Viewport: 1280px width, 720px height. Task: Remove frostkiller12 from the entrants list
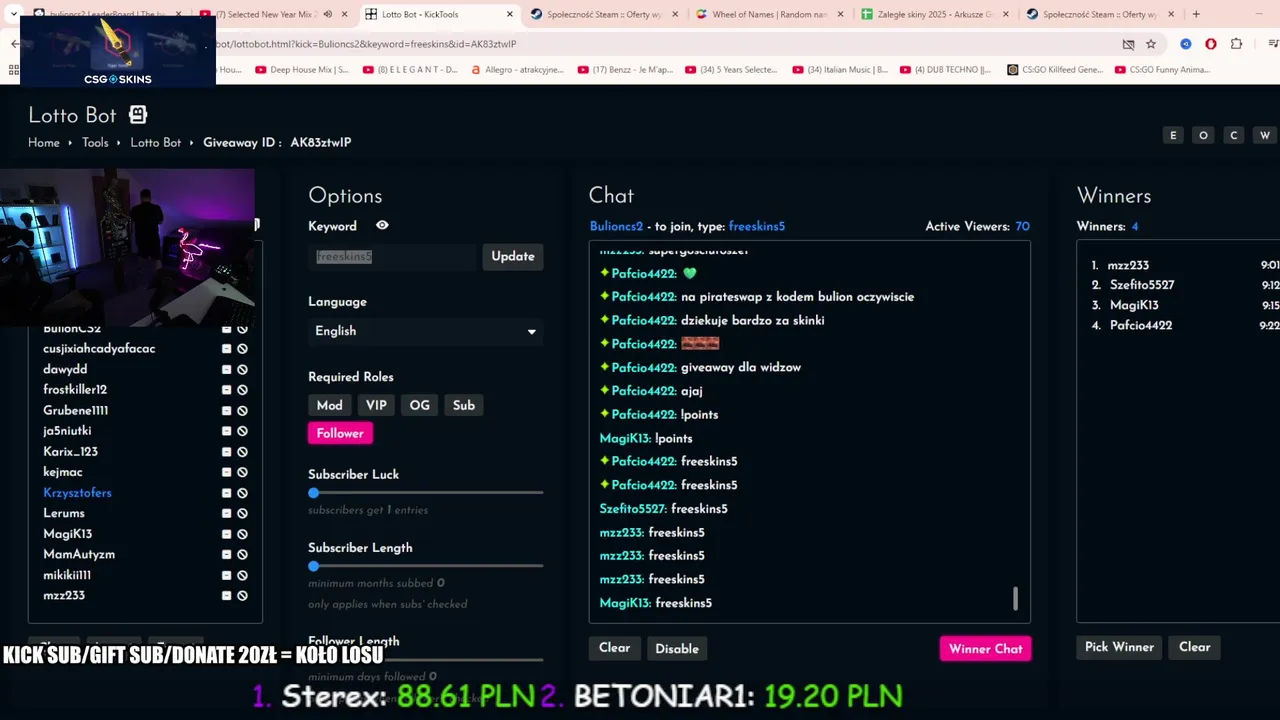coord(227,390)
